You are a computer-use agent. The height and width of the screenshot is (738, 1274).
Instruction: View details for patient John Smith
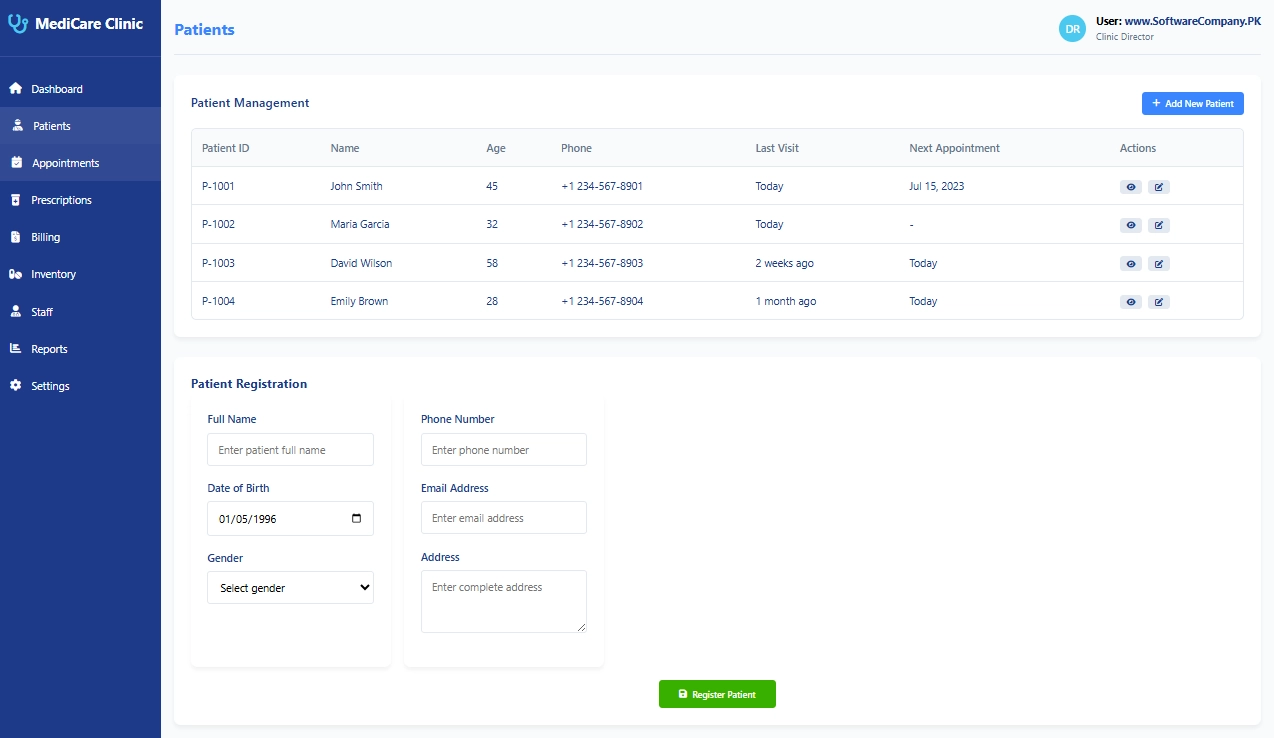click(x=1131, y=186)
